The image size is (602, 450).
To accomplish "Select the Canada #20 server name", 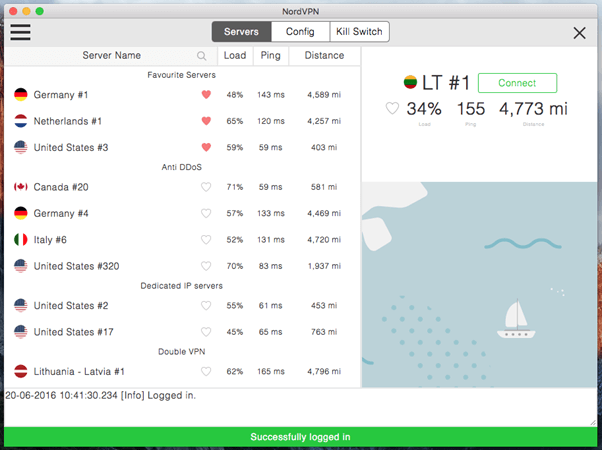I will (x=61, y=187).
